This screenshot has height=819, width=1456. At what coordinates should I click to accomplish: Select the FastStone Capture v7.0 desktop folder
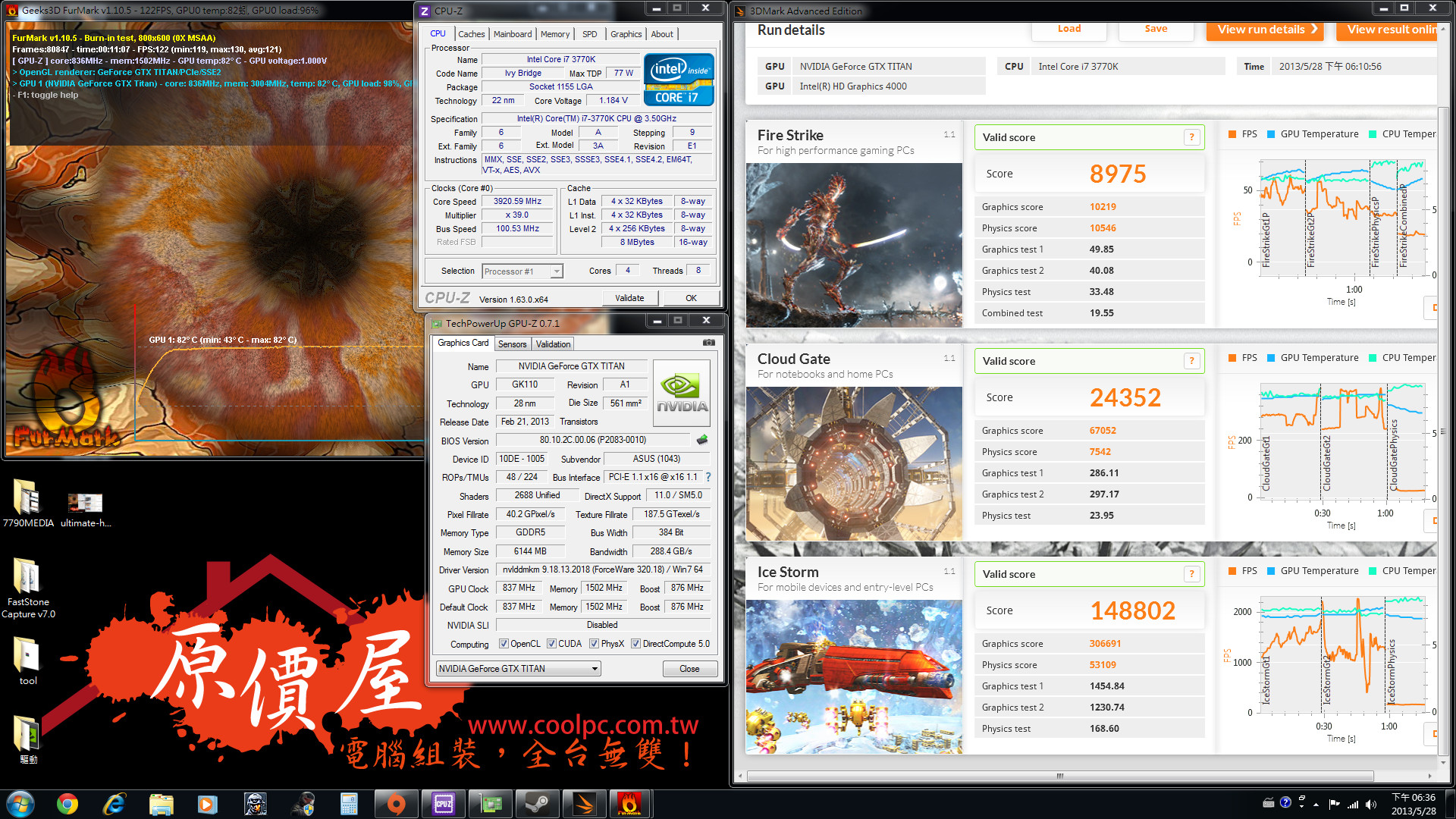coord(28,588)
